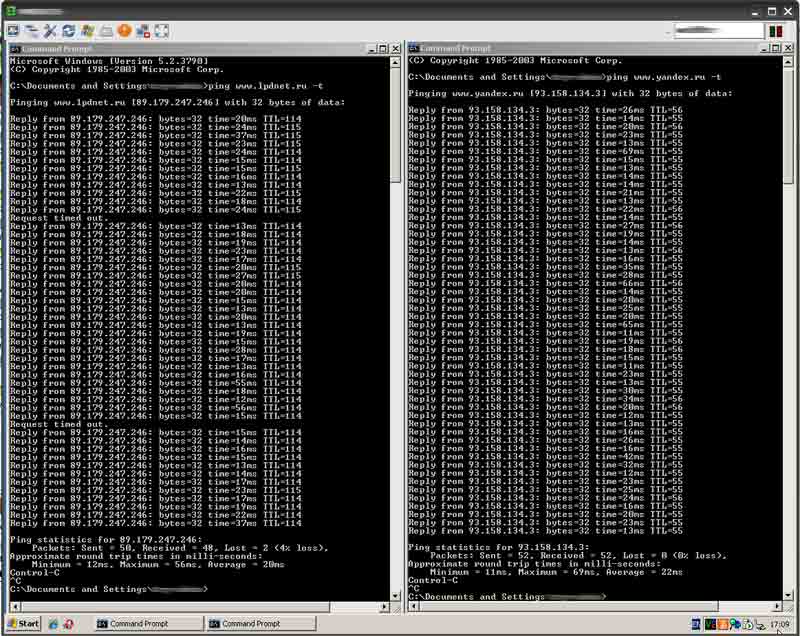800x636 pixels.
Task: Click "Ping statistics for 93.158.134.3:" line
Action: click(x=498, y=547)
